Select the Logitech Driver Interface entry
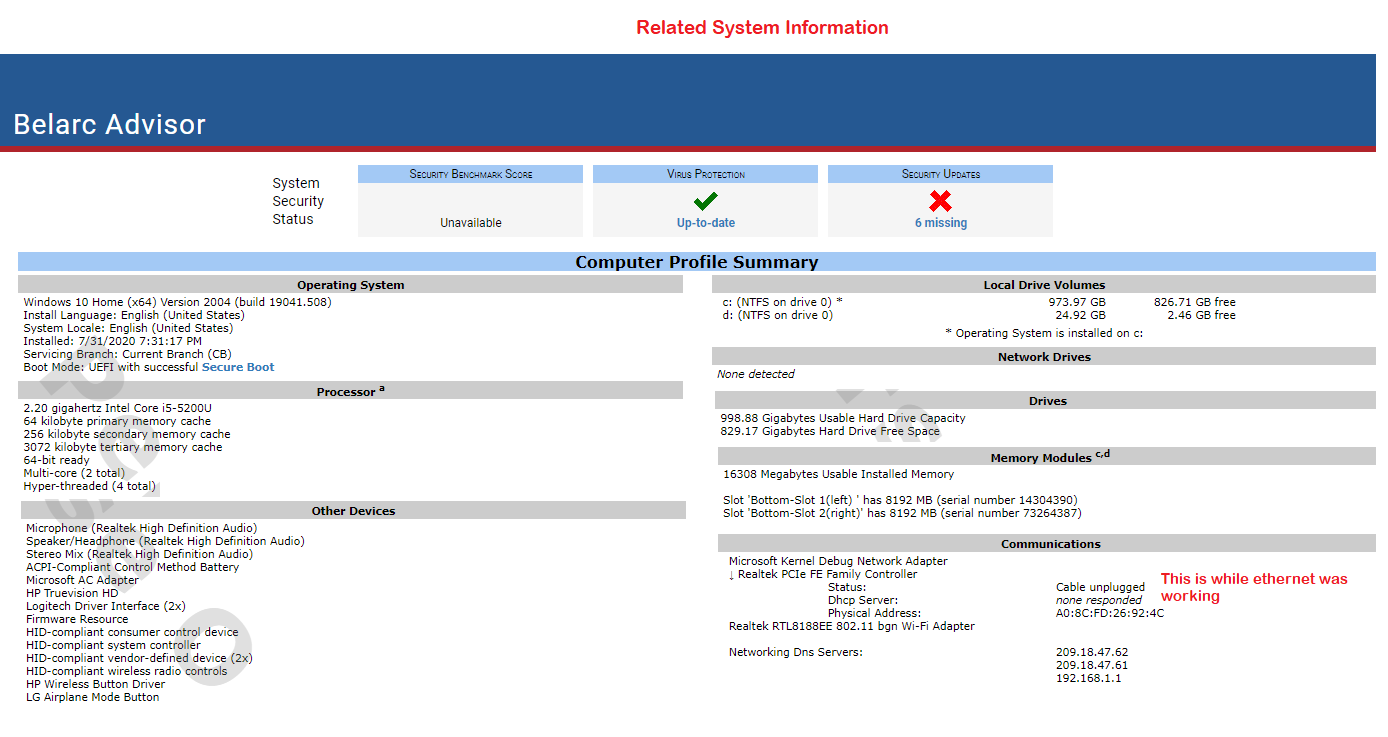1388x737 pixels. (106, 606)
